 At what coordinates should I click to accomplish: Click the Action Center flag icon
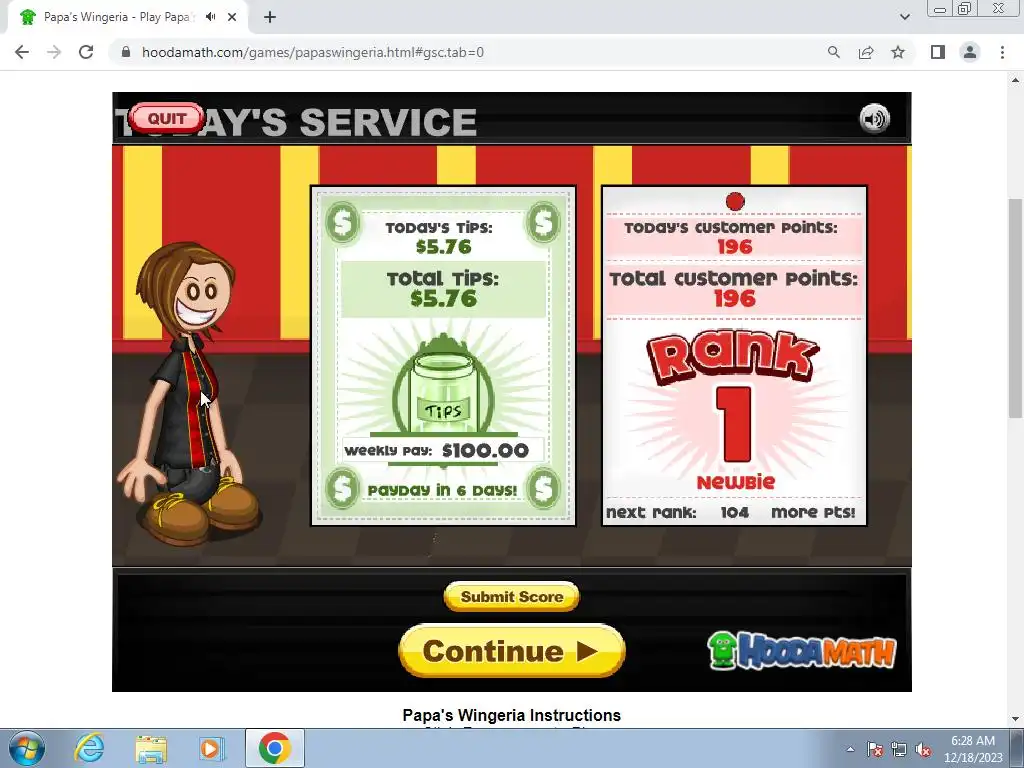coord(875,749)
